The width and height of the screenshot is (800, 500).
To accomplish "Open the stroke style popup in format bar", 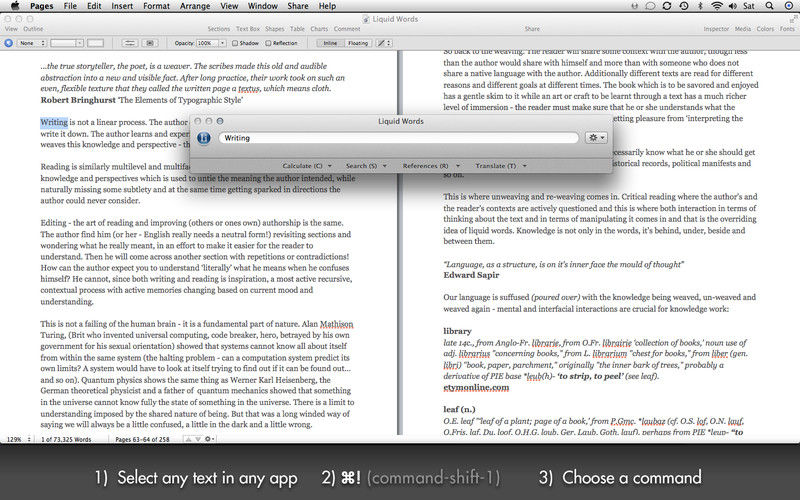I will [384, 43].
